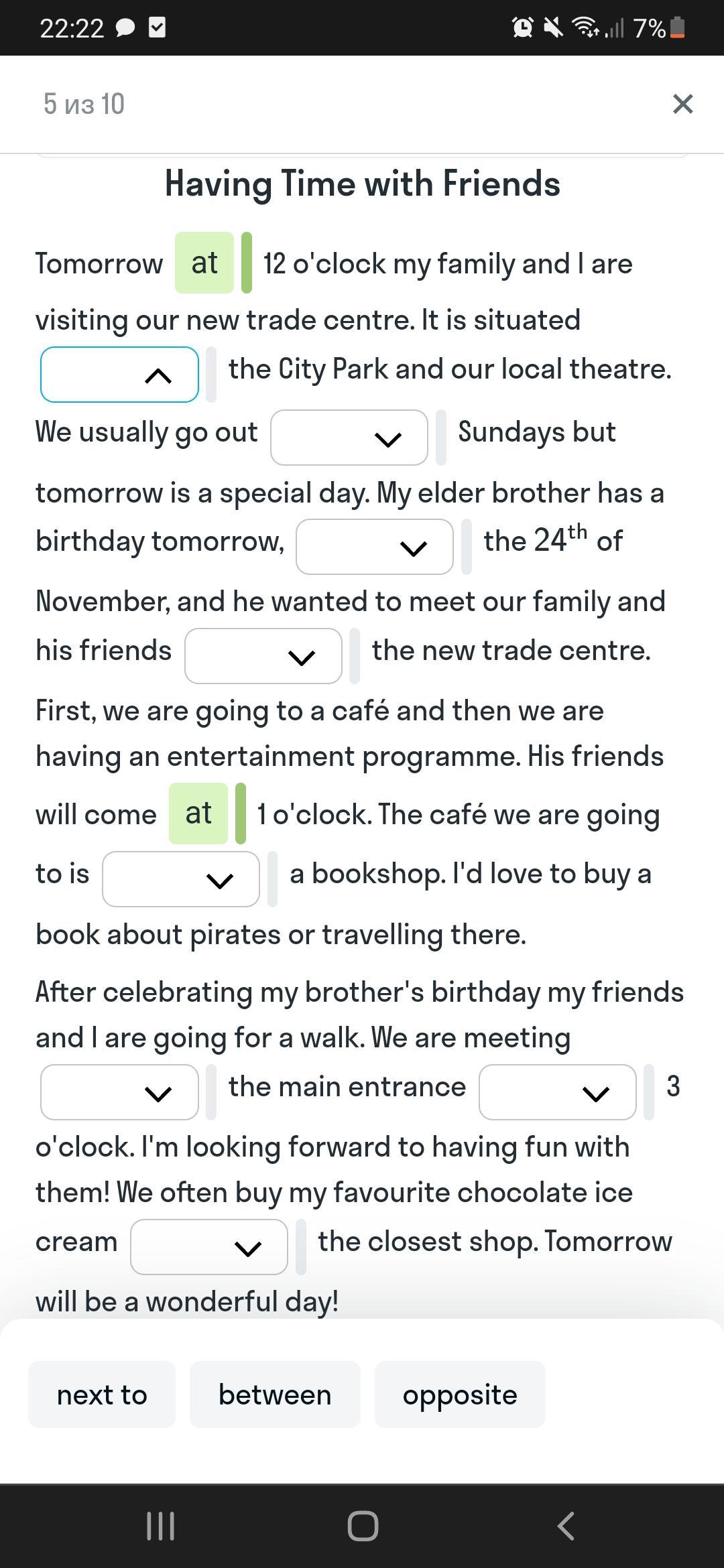Choose the "between" answer option
Image resolution: width=724 pixels, height=1568 pixels.
(275, 1394)
